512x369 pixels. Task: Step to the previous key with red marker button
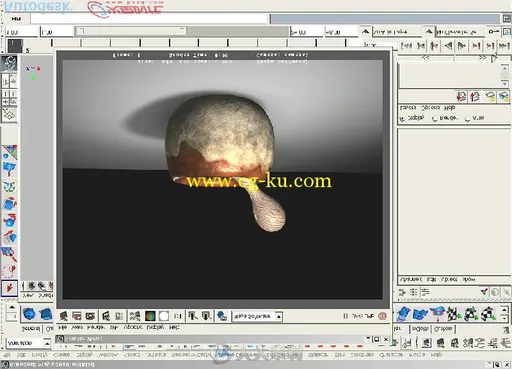coord(434,46)
